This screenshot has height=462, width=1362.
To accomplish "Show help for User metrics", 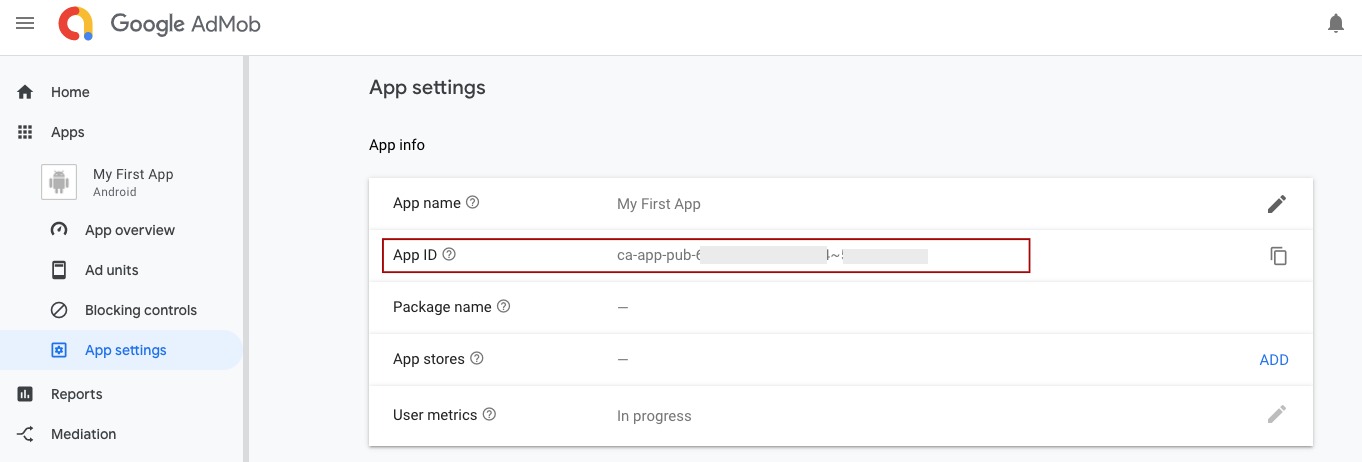I will click(x=489, y=414).
